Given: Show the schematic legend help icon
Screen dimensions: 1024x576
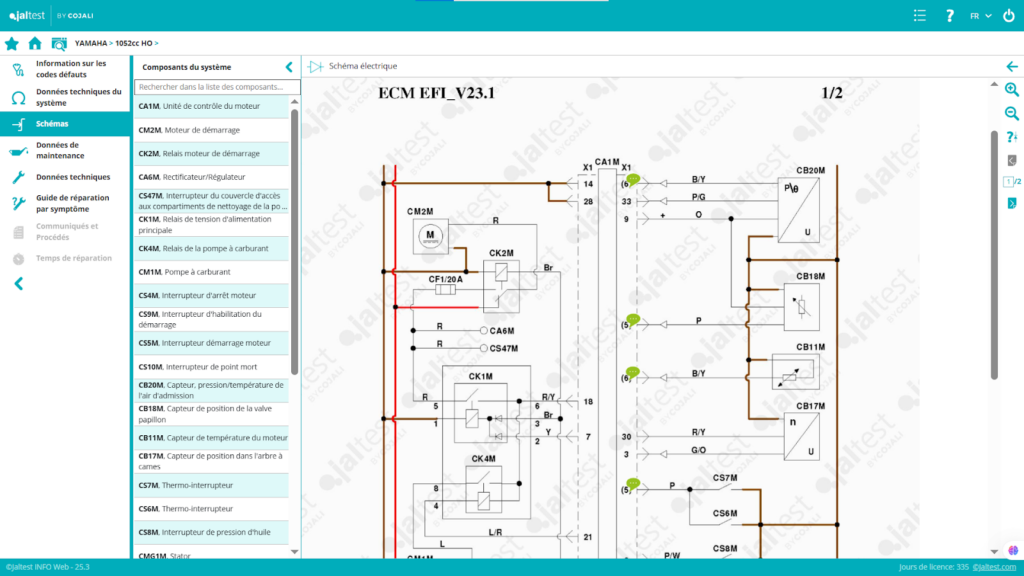Looking at the screenshot, I should [x=1011, y=137].
